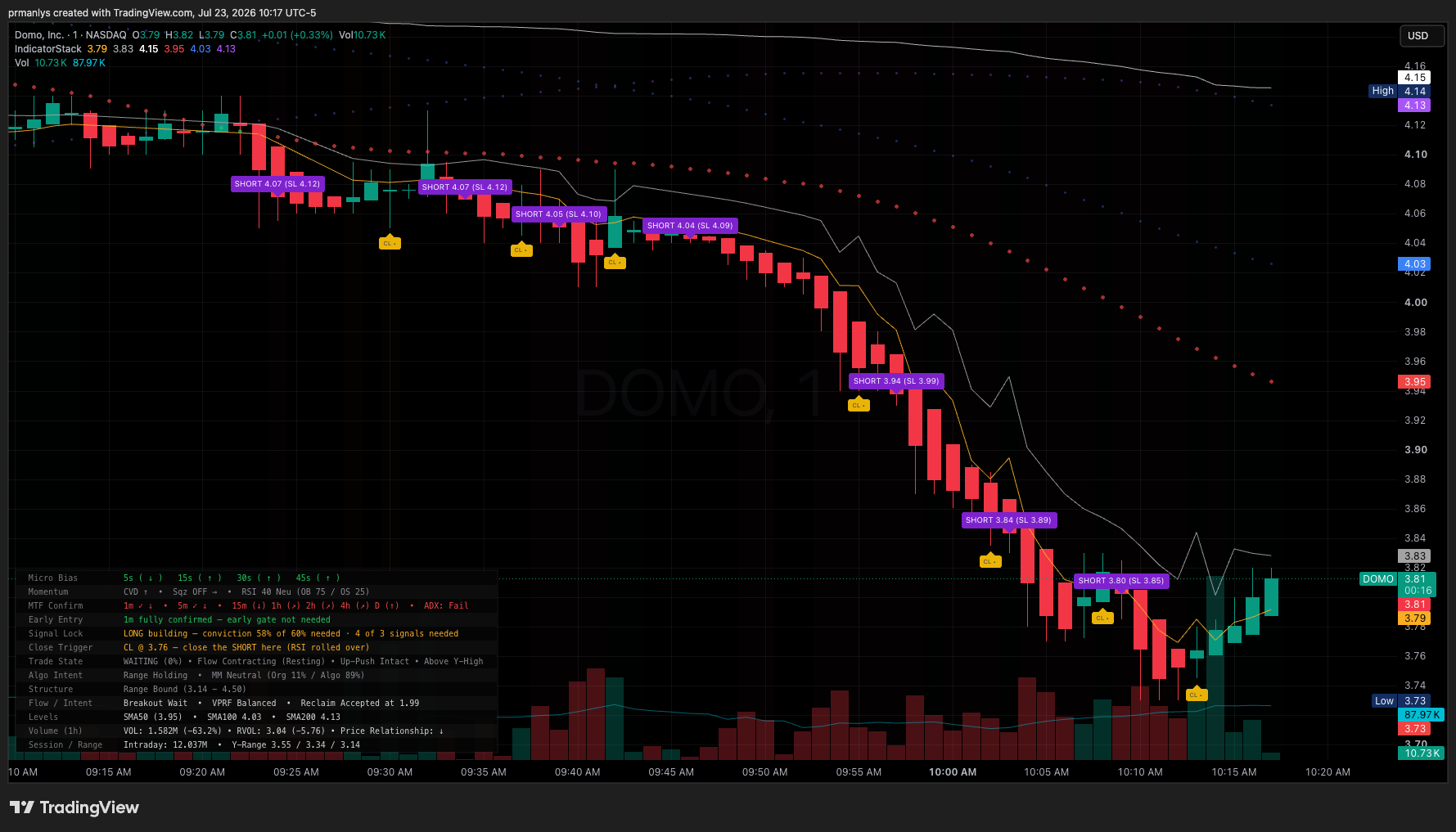The height and width of the screenshot is (832, 1456).
Task: Select the Vol indicator legend label
Action: (x=21, y=63)
